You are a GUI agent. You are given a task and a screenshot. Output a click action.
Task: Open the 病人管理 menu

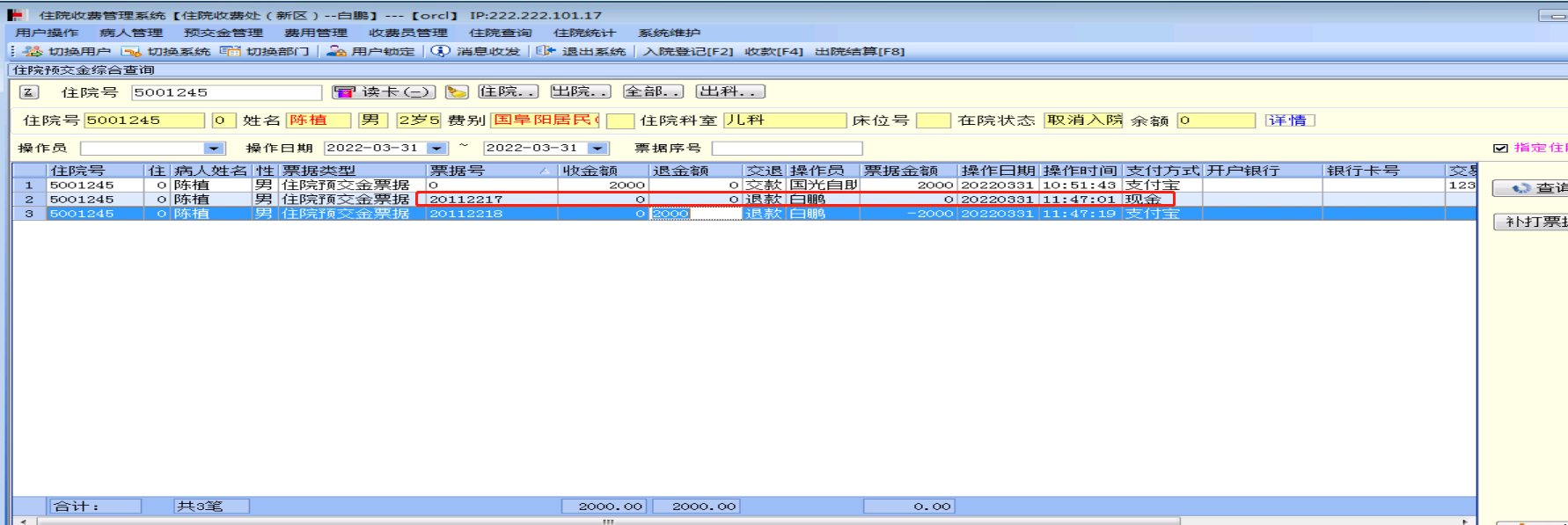coord(131,33)
